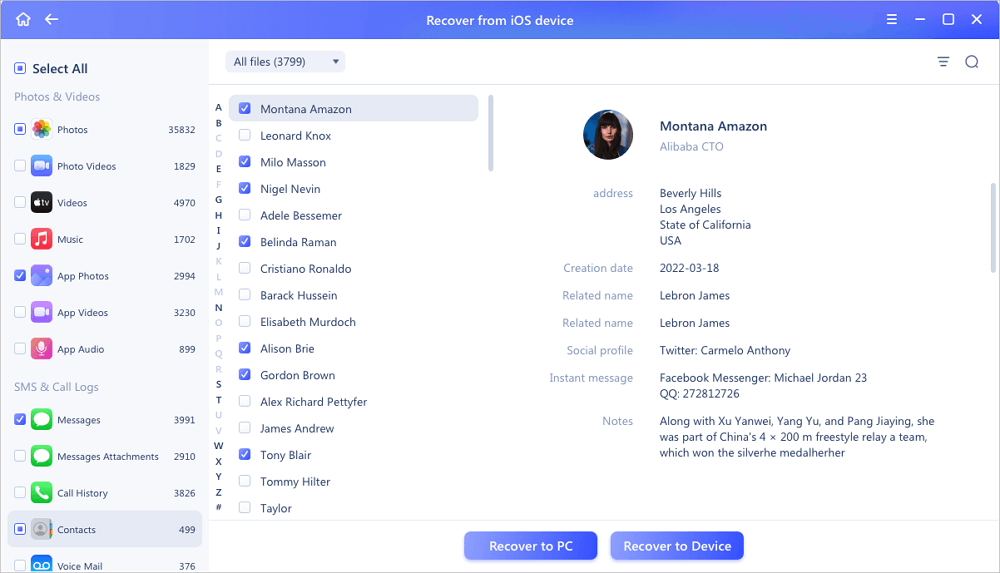Screen dimensions: 1000x573
Task: Uncheck the App Photos checkbox
Action: (x=20, y=276)
